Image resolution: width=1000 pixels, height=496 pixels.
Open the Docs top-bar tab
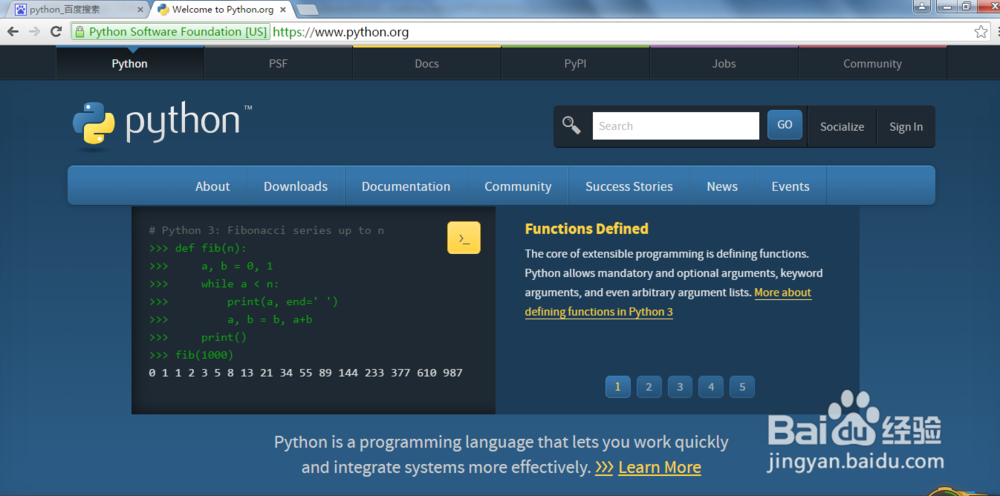pos(427,64)
